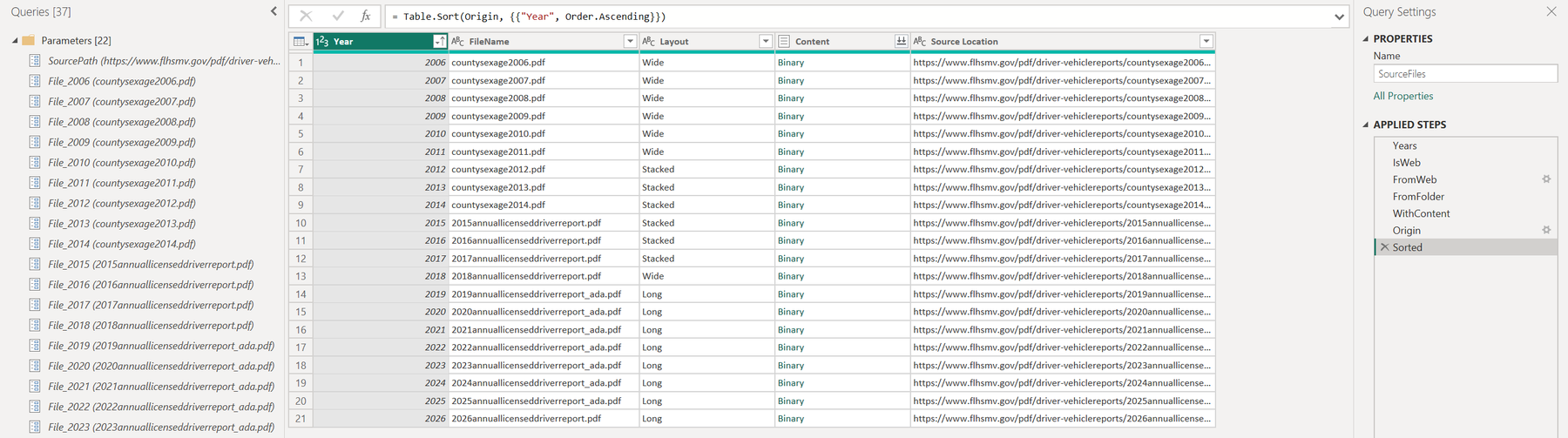Screen dimensions: 1568x438
Task: Open the Binary for 2026annuallicenseddriverreport.pdf
Action: 791,419
